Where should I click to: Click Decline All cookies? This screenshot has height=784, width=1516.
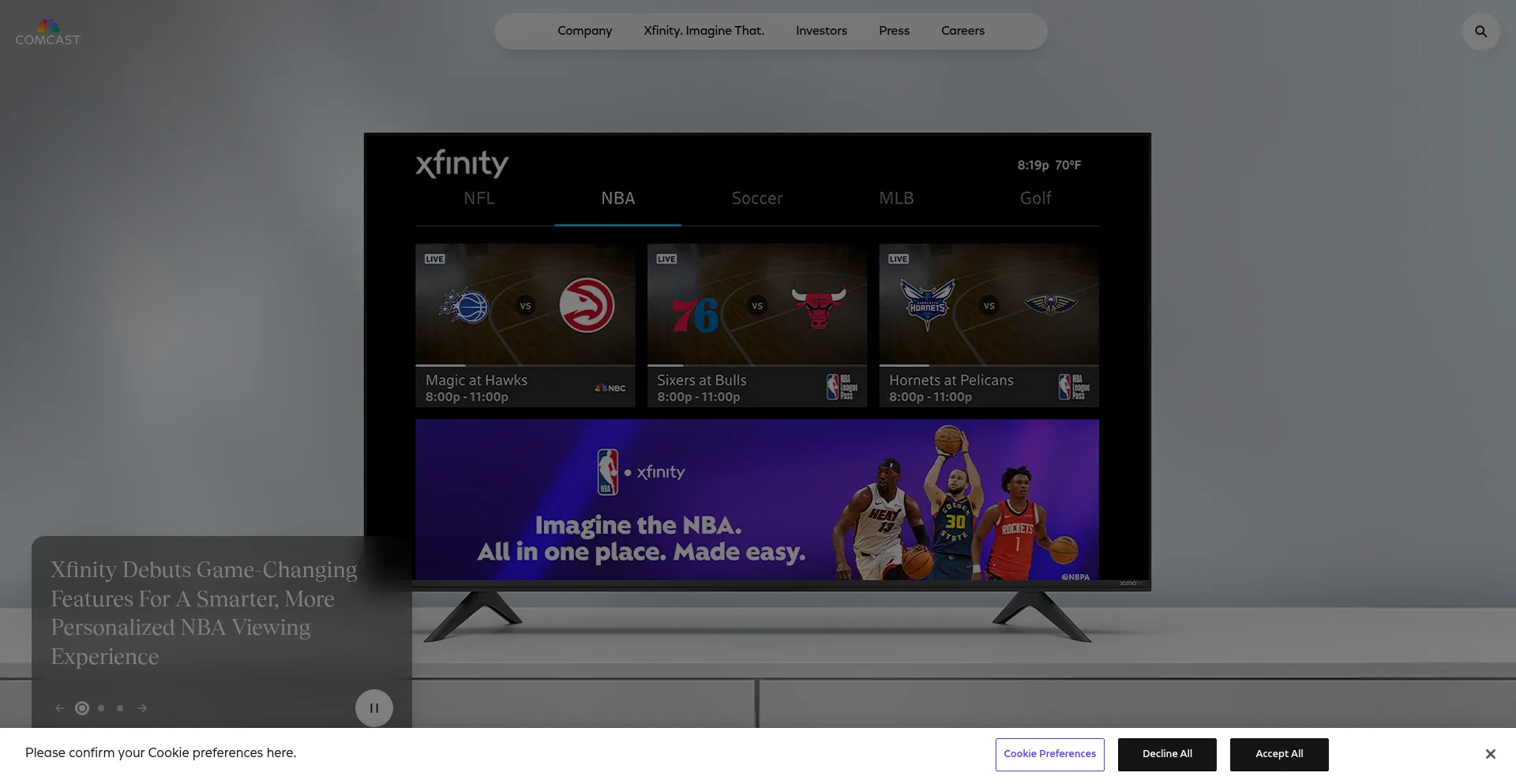pos(1167,754)
